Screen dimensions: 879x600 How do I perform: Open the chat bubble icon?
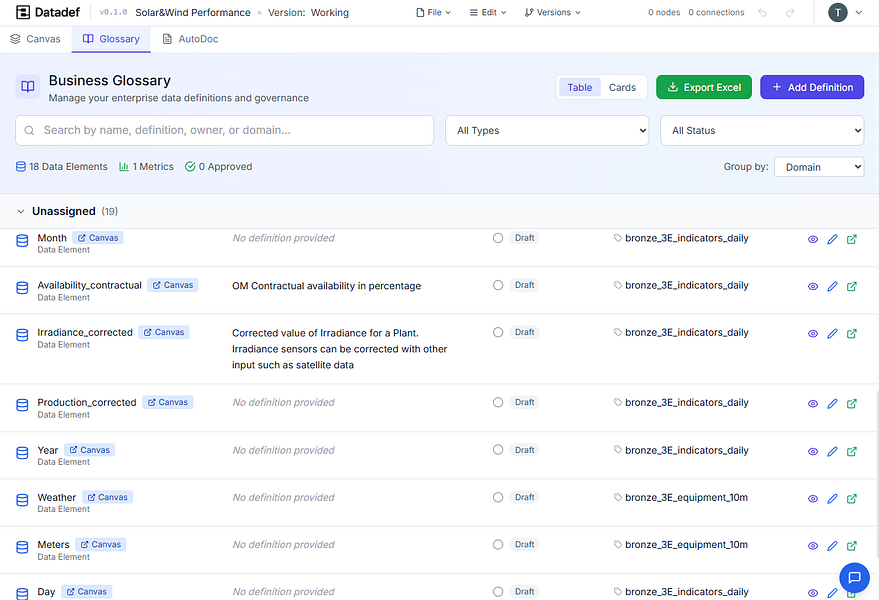tap(854, 577)
